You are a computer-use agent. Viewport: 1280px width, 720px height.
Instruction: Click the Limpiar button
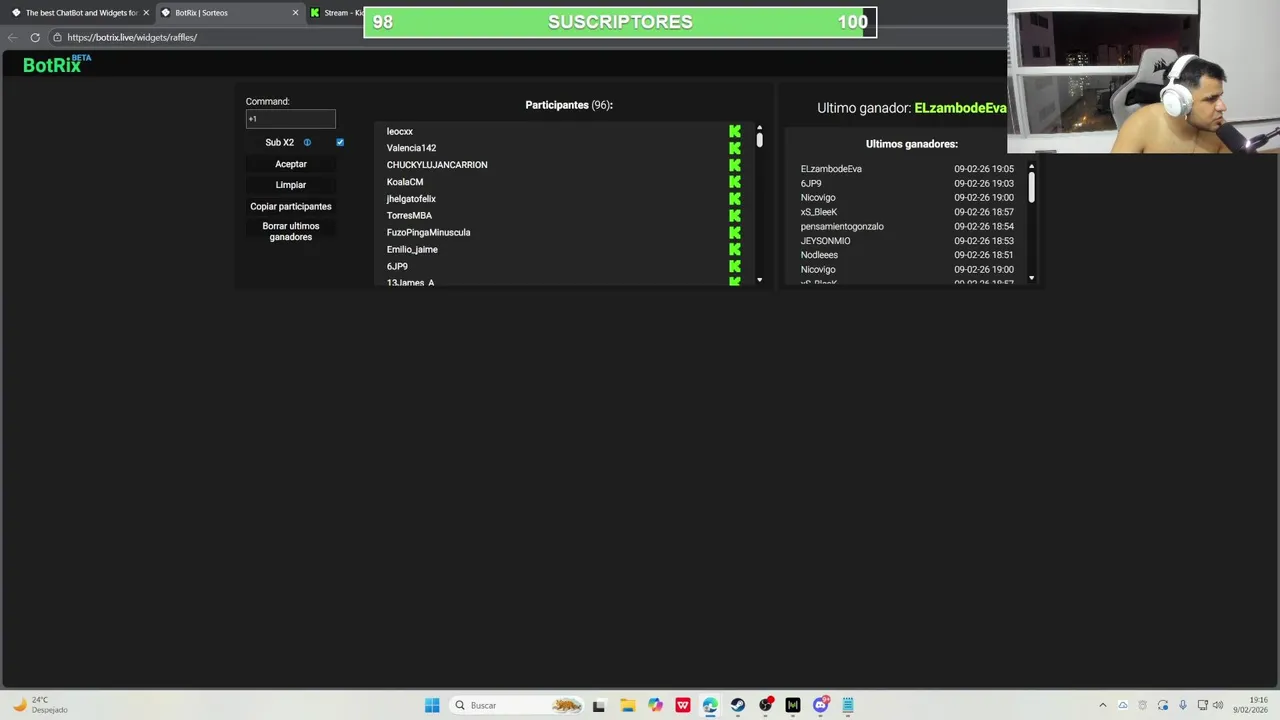(x=291, y=185)
